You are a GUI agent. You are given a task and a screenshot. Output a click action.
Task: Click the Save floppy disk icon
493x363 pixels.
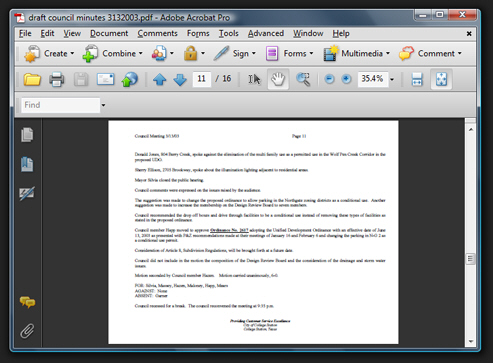(81, 79)
